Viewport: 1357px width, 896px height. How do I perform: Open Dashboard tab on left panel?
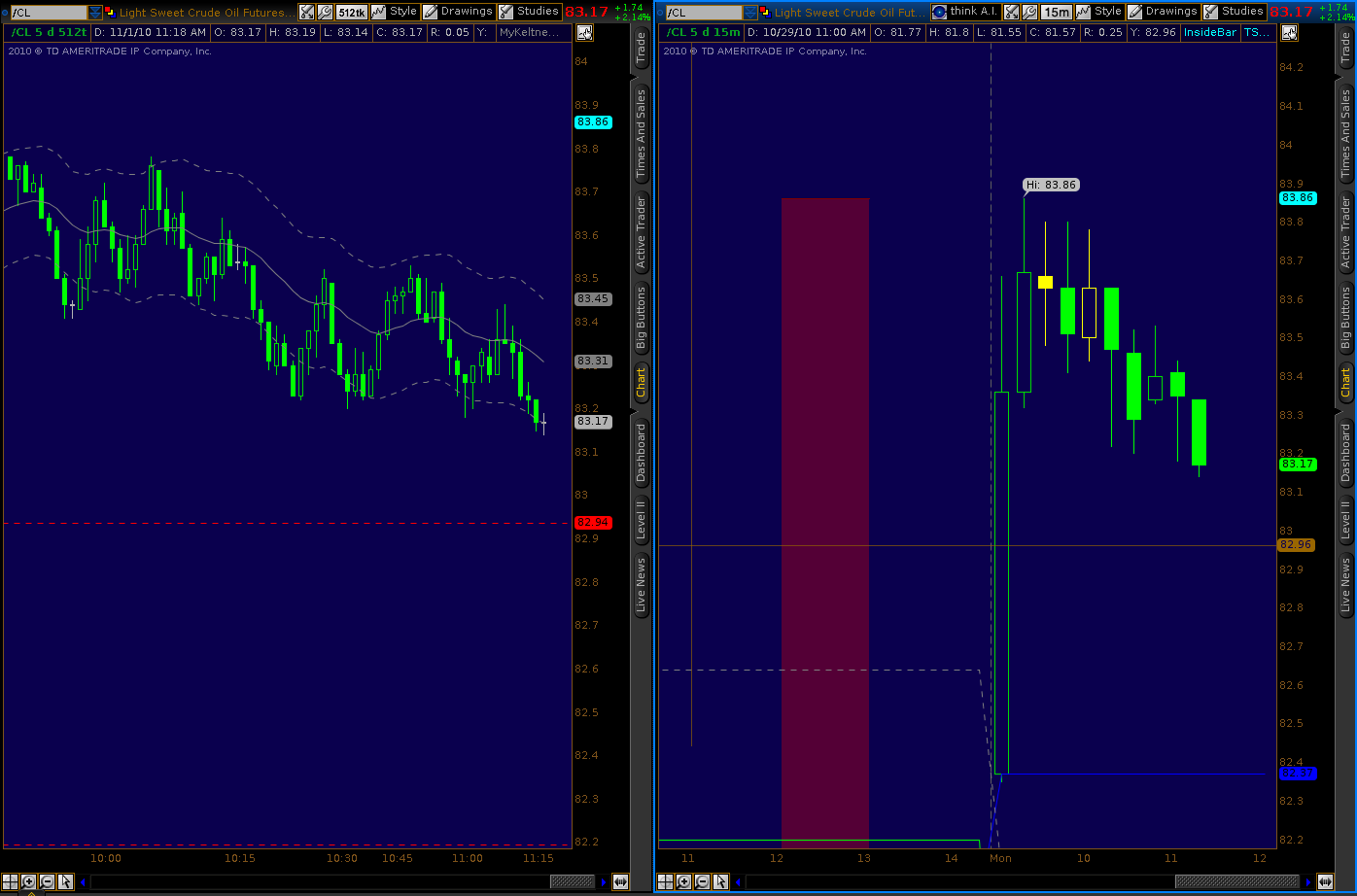point(641,453)
